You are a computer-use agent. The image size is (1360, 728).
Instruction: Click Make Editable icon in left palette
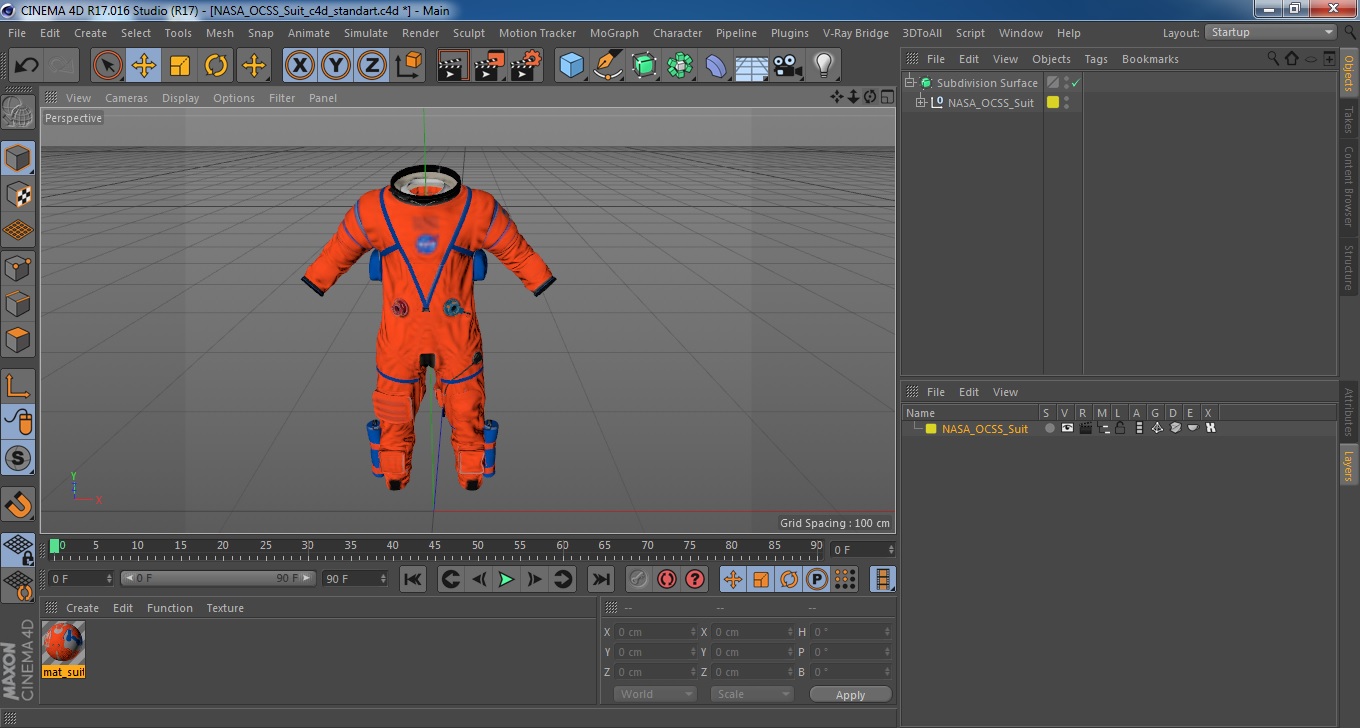(18, 112)
